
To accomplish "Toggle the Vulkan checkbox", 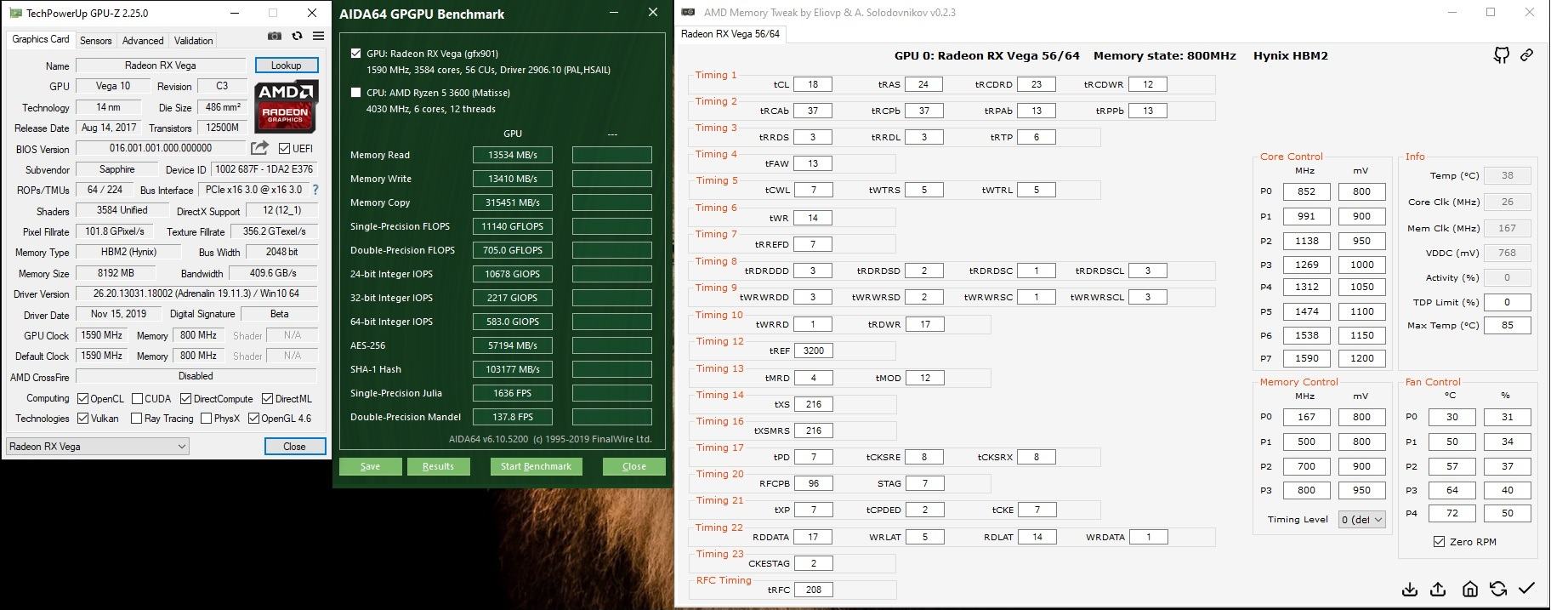I will 82,419.
